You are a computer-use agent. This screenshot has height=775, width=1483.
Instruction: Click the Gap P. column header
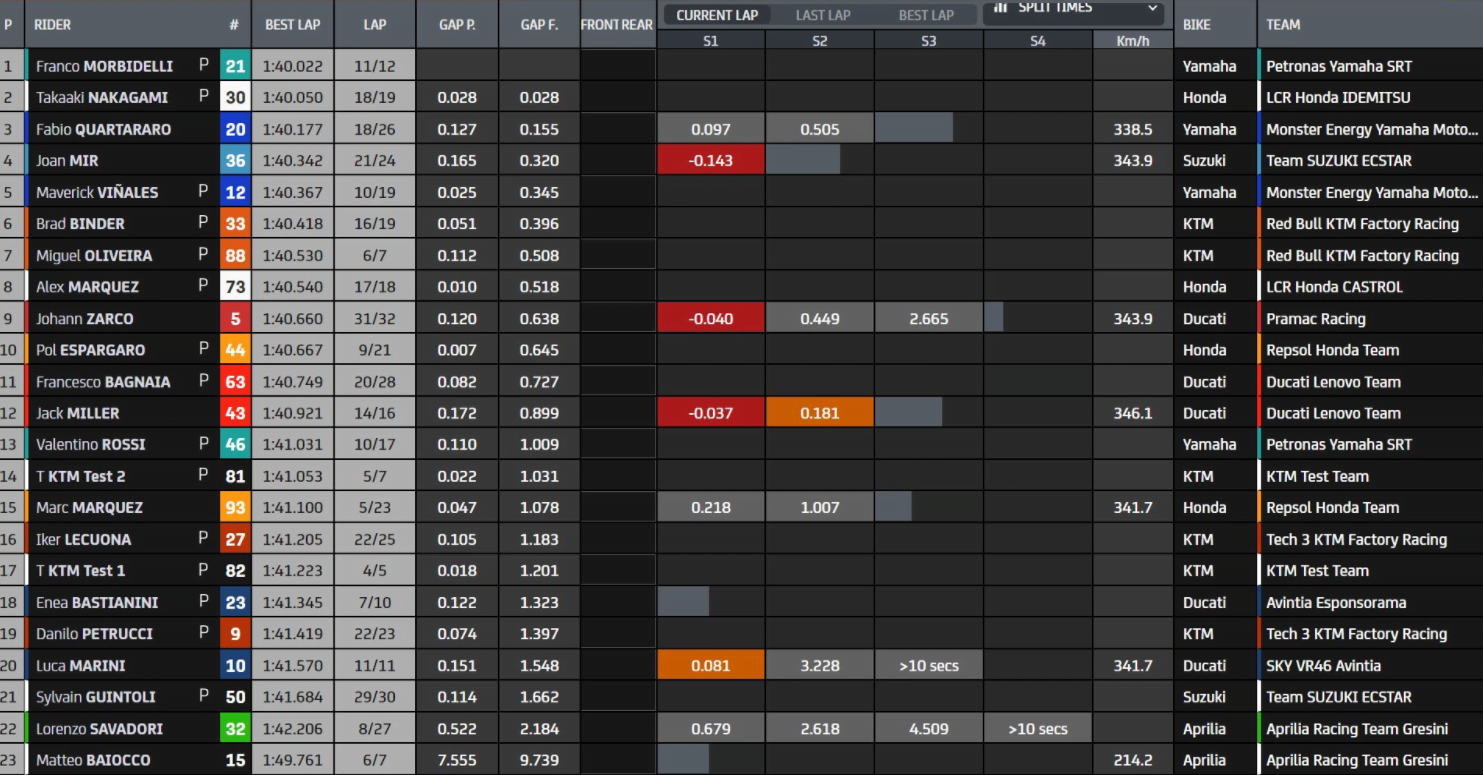click(x=457, y=25)
